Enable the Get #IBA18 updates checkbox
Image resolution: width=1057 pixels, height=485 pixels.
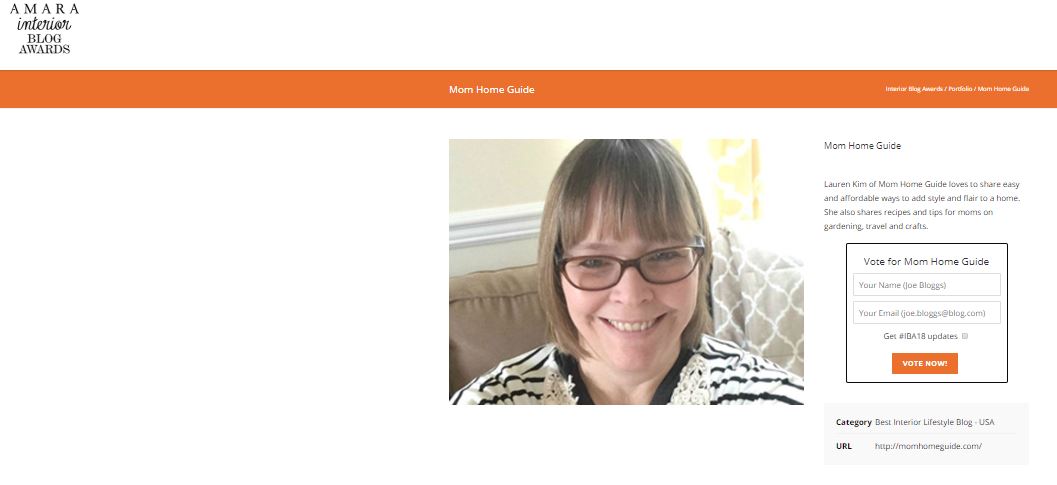[x=965, y=336]
